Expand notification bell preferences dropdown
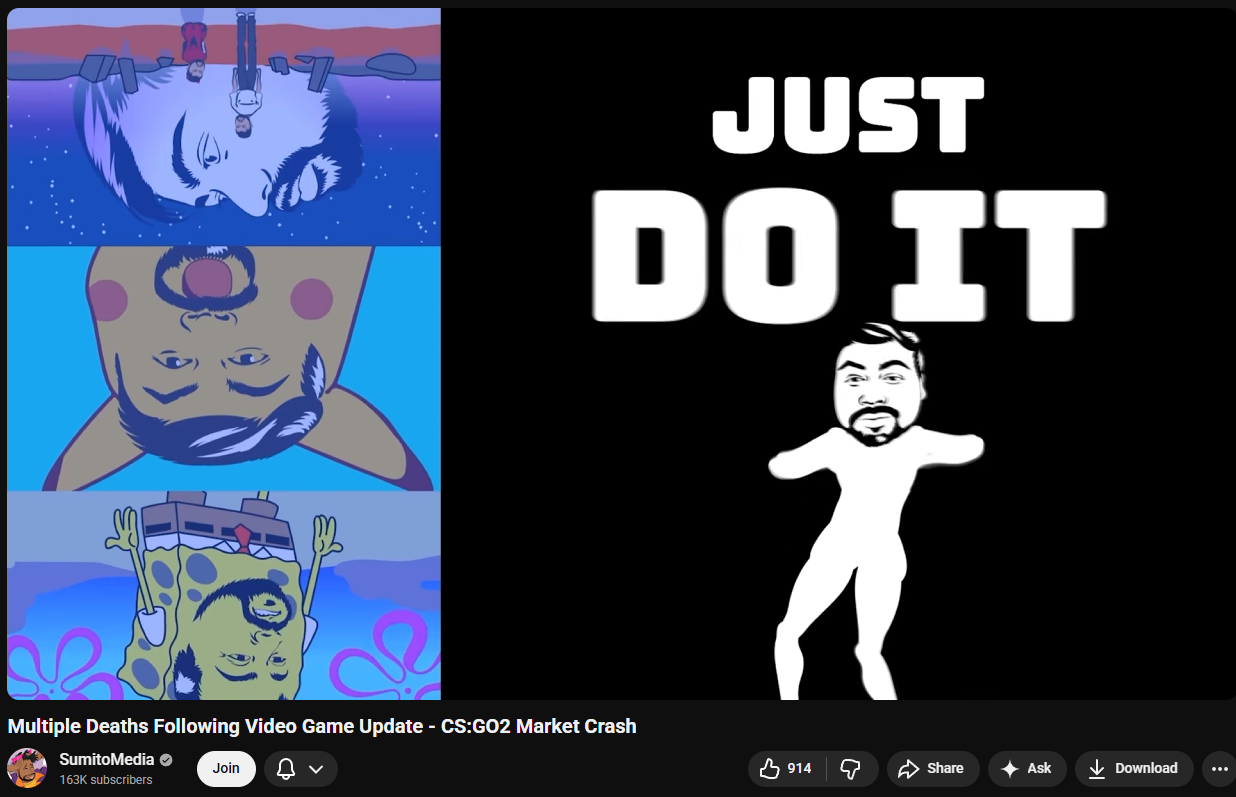 301,768
